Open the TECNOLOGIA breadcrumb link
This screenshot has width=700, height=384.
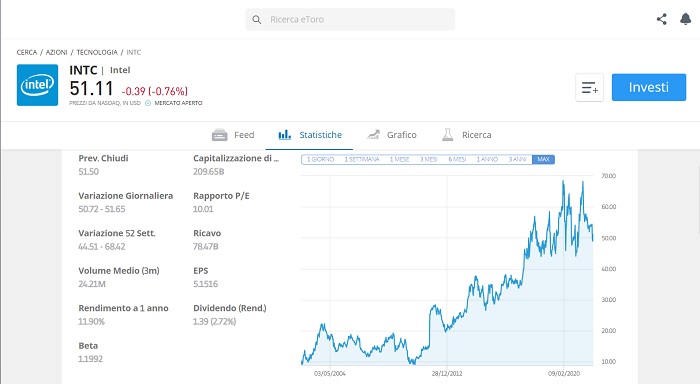pos(97,52)
